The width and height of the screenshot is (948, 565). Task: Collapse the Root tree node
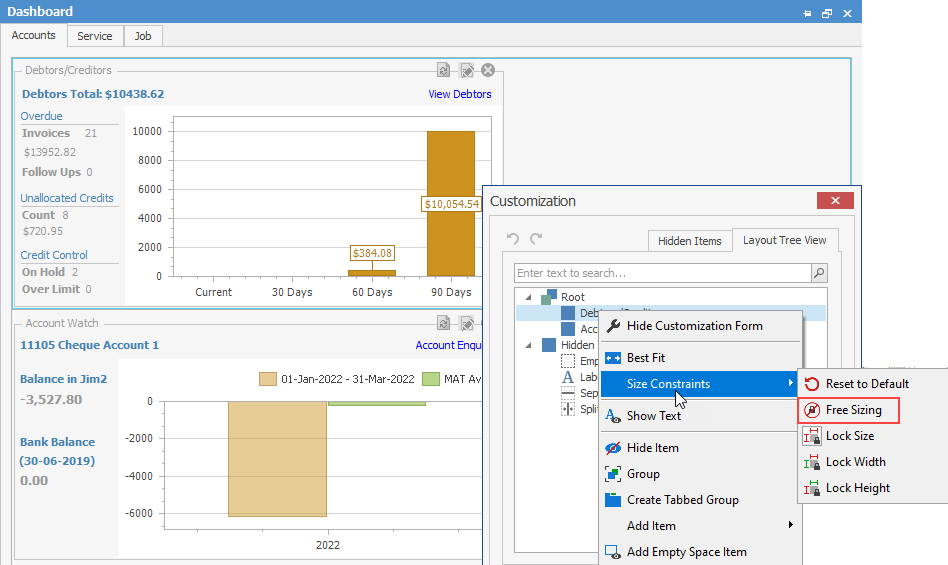click(526, 297)
